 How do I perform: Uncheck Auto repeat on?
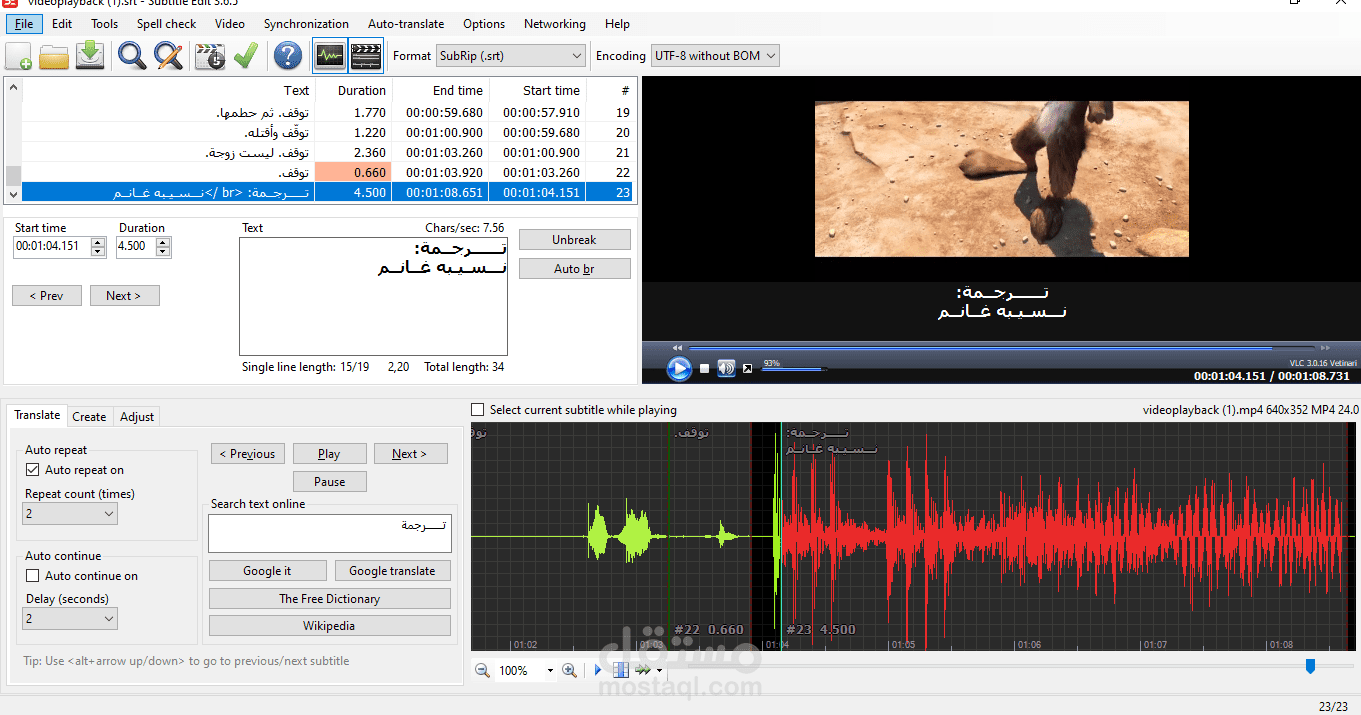click(x=32, y=470)
